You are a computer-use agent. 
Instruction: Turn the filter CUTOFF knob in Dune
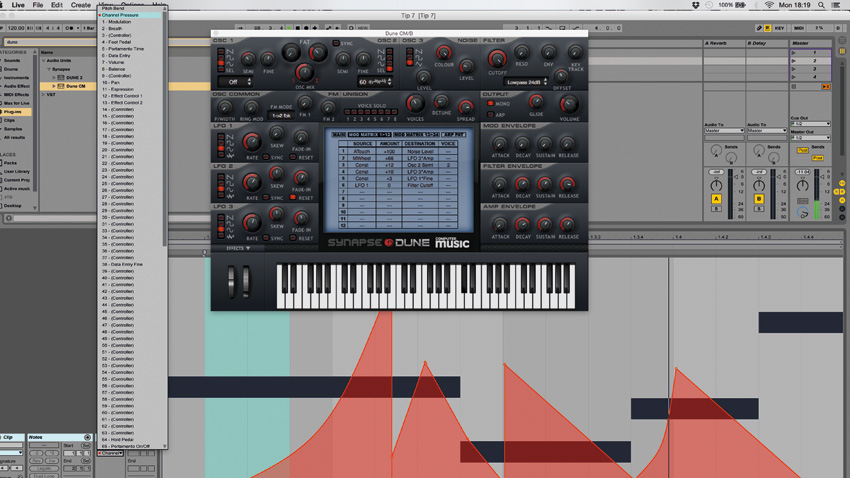497,58
